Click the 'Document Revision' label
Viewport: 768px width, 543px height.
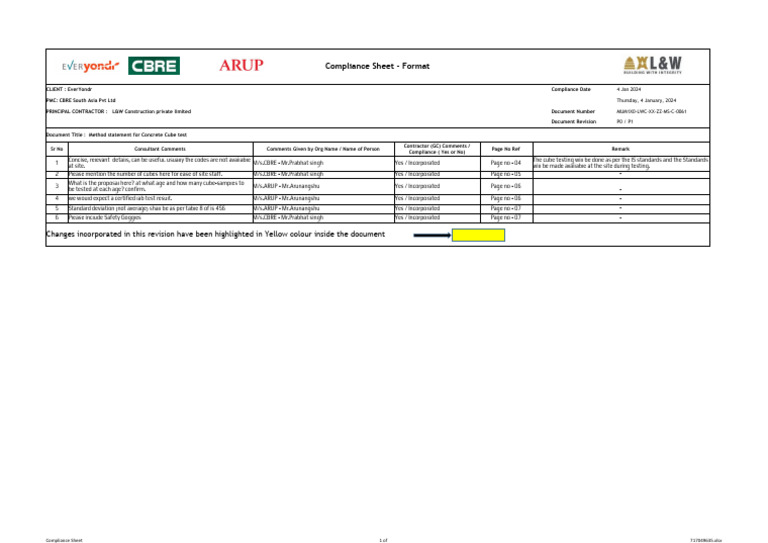(x=574, y=121)
